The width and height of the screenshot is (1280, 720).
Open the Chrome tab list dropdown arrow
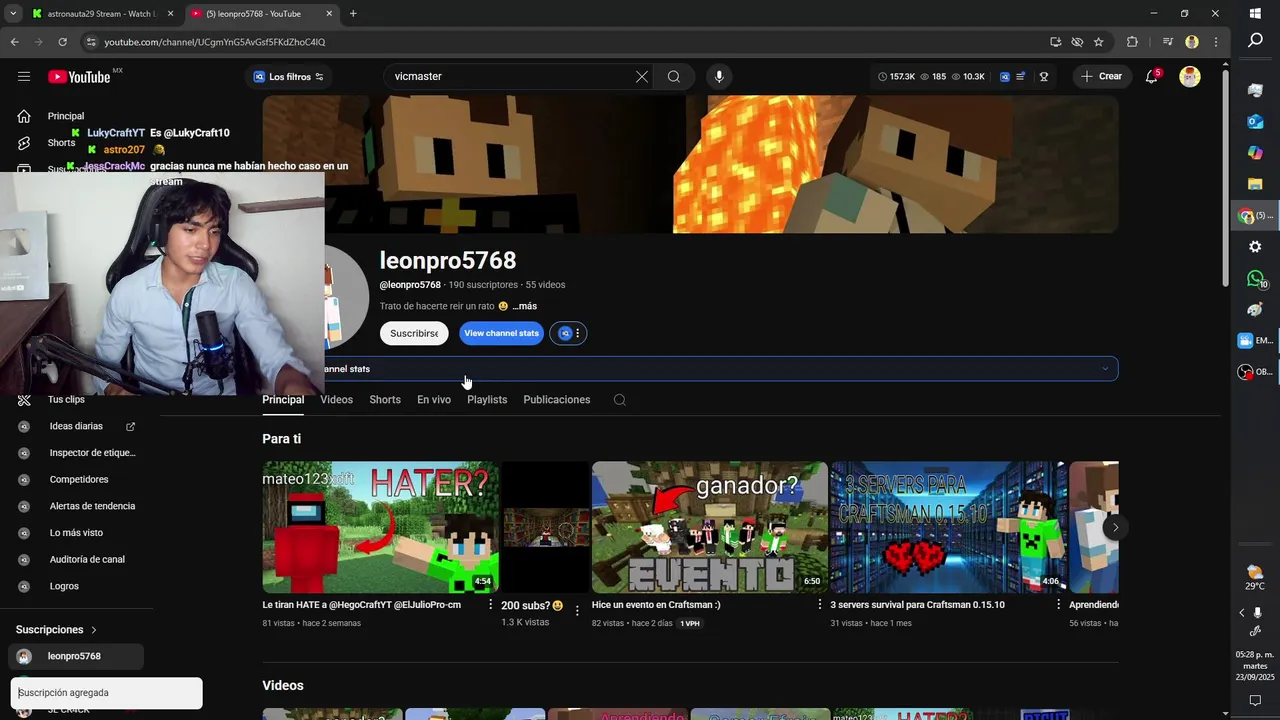click(13, 14)
